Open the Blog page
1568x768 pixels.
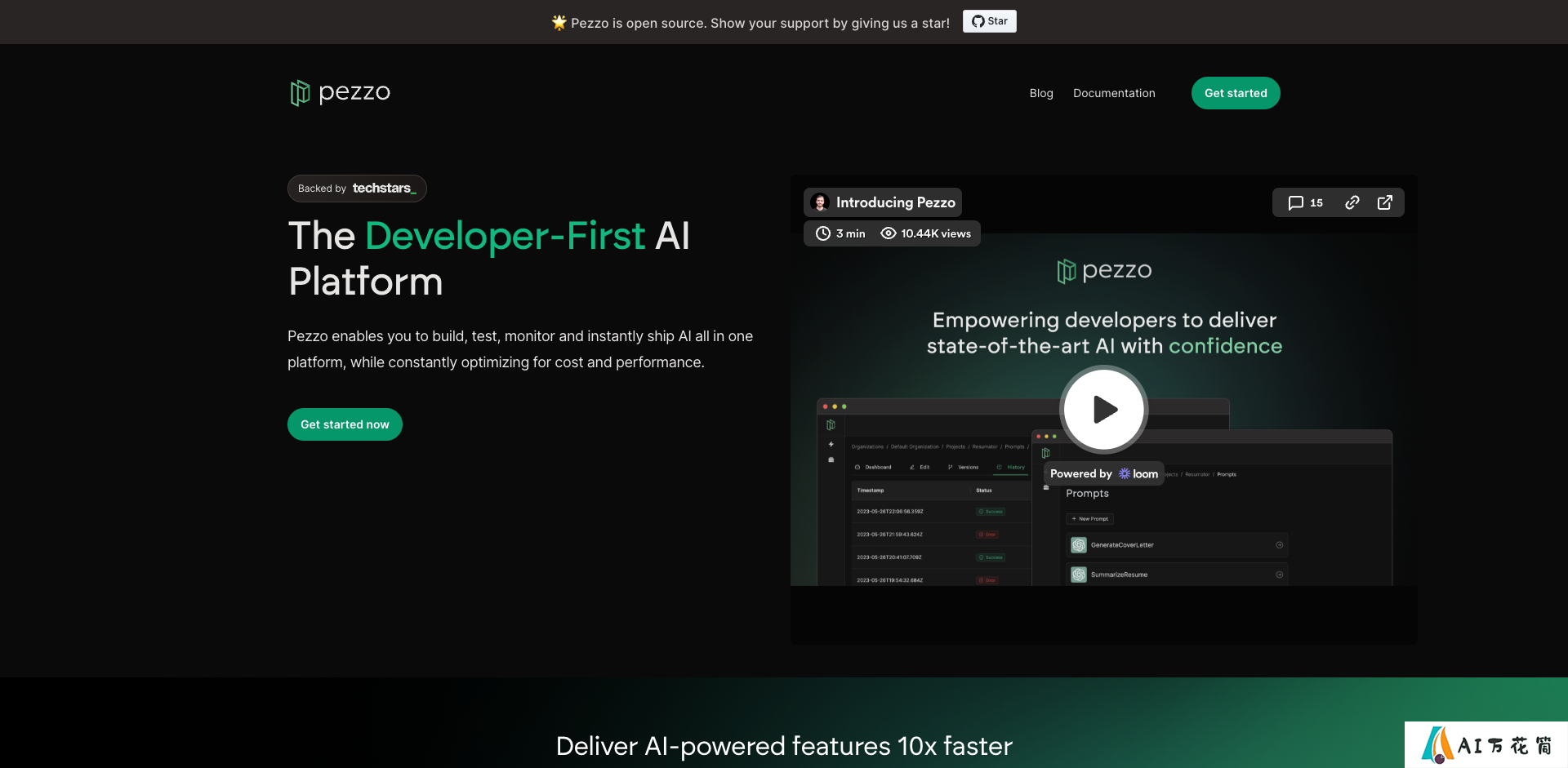[1041, 93]
